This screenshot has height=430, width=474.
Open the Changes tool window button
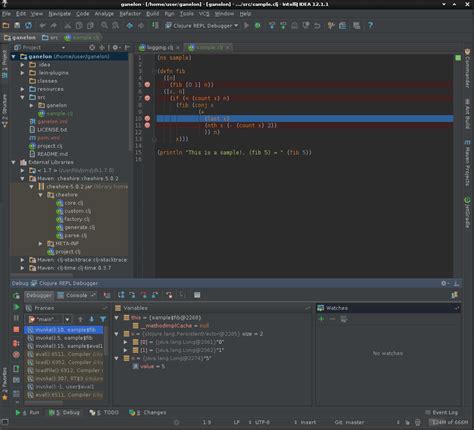tap(147, 413)
